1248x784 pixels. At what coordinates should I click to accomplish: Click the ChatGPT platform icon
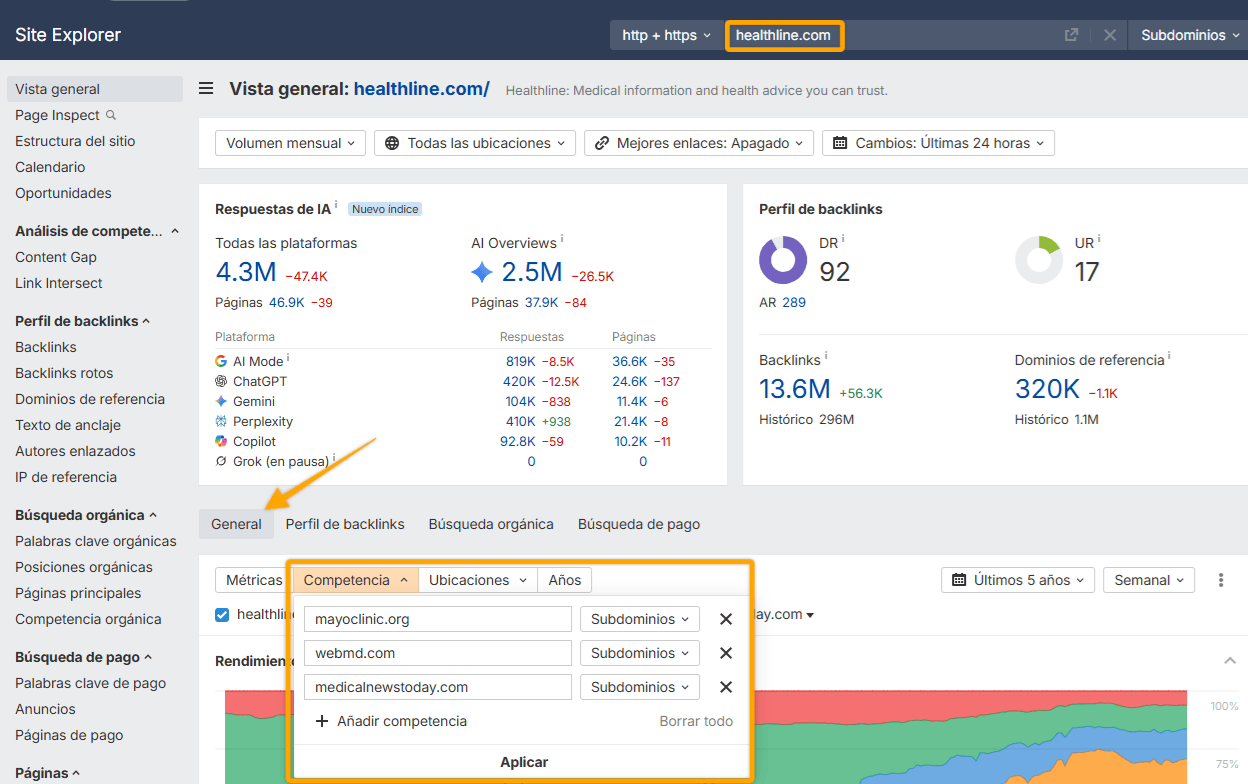pos(221,381)
